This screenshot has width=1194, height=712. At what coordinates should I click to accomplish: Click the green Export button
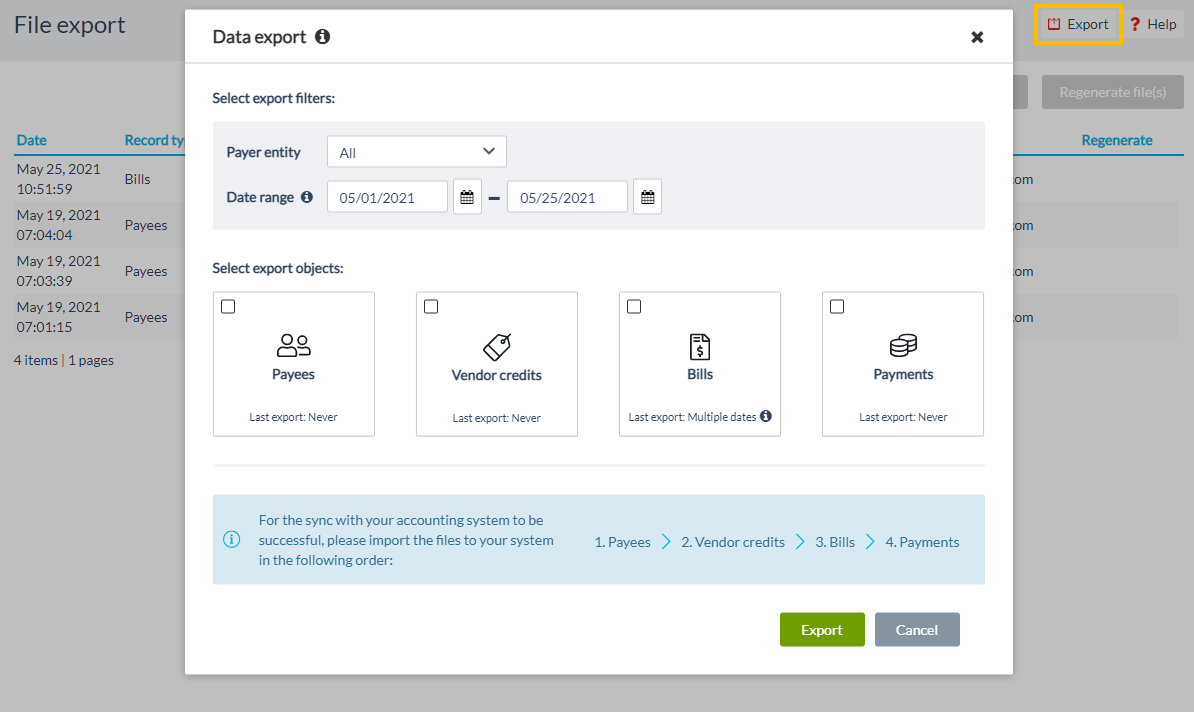(822, 629)
